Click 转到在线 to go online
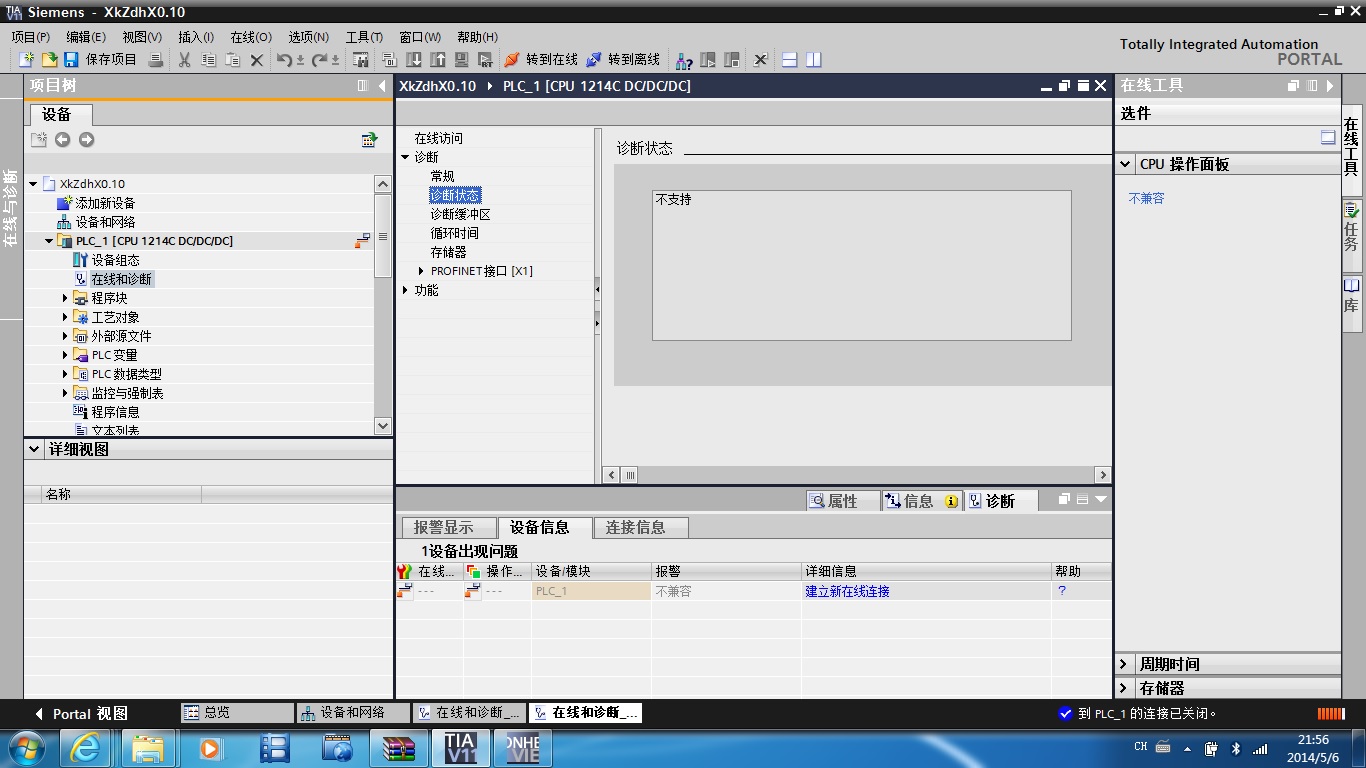This screenshot has width=1366, height=768. point(541,60)
